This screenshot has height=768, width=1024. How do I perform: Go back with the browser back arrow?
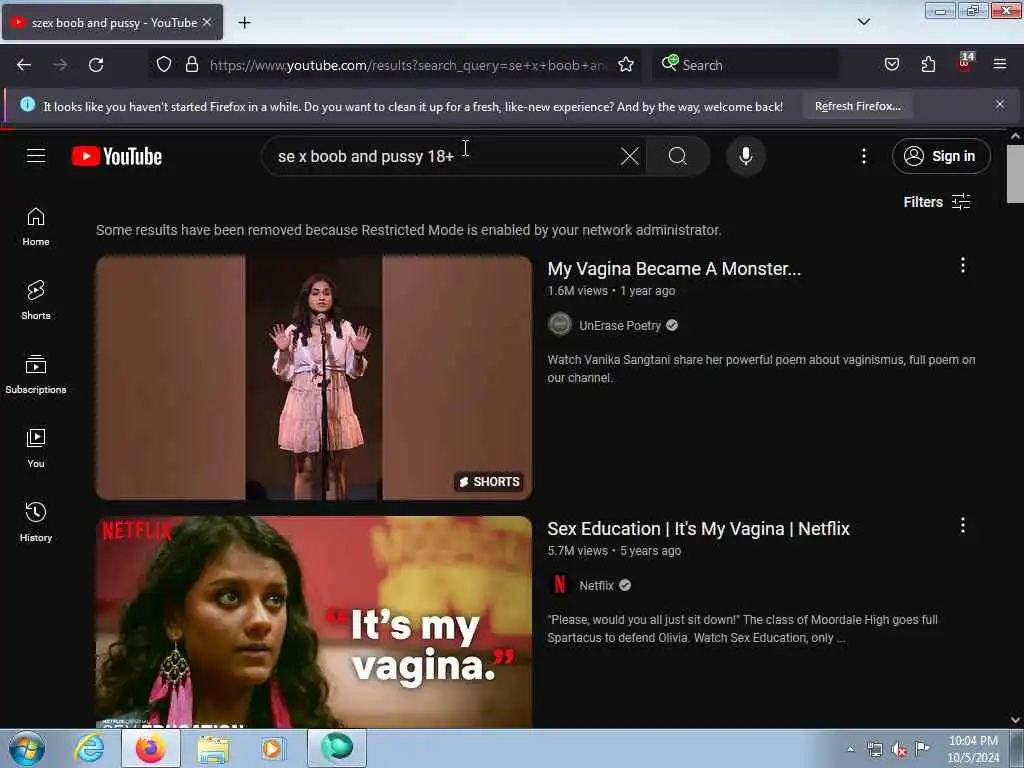(24, 65)
